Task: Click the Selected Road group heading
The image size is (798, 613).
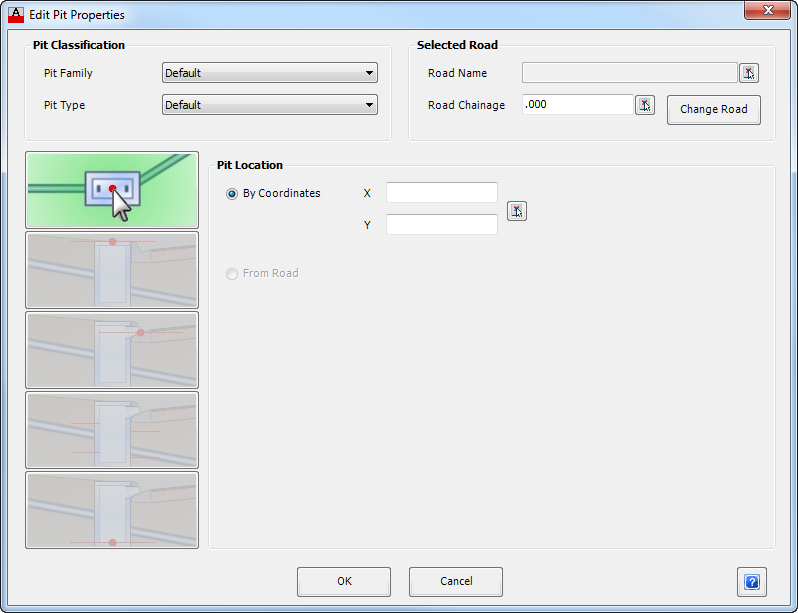Action: tap(457, 45)
